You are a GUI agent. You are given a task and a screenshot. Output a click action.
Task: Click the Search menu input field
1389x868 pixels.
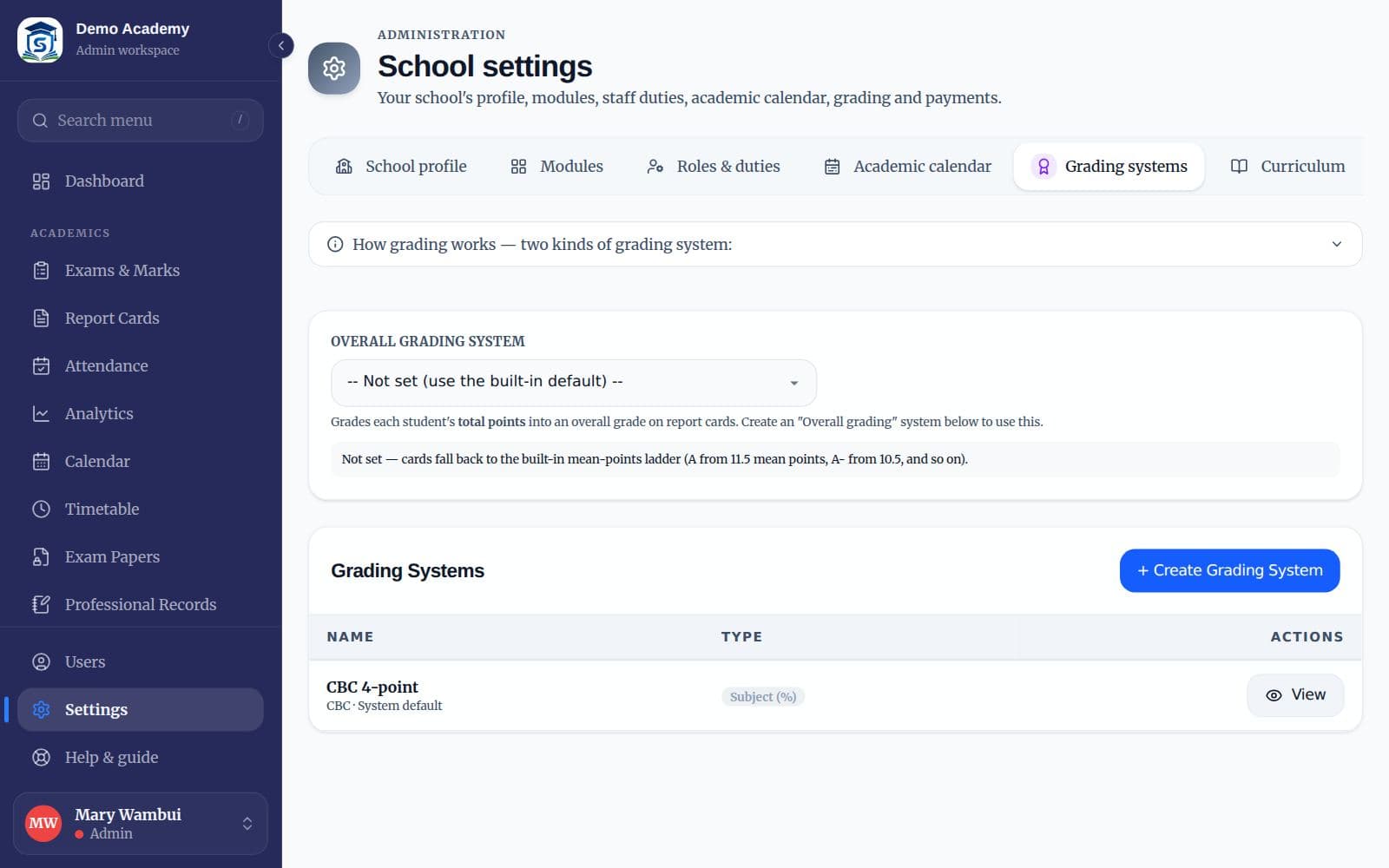point(141,121)
